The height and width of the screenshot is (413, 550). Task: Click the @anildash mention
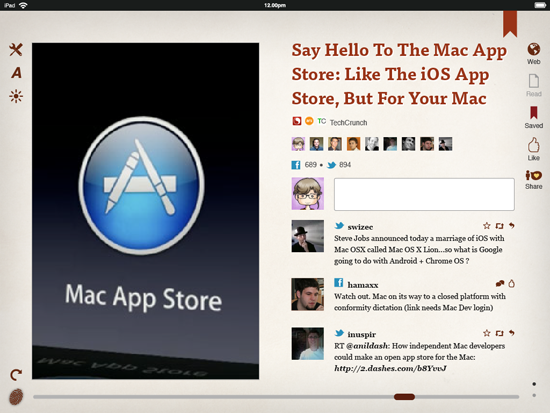click(x=367, y=346)
